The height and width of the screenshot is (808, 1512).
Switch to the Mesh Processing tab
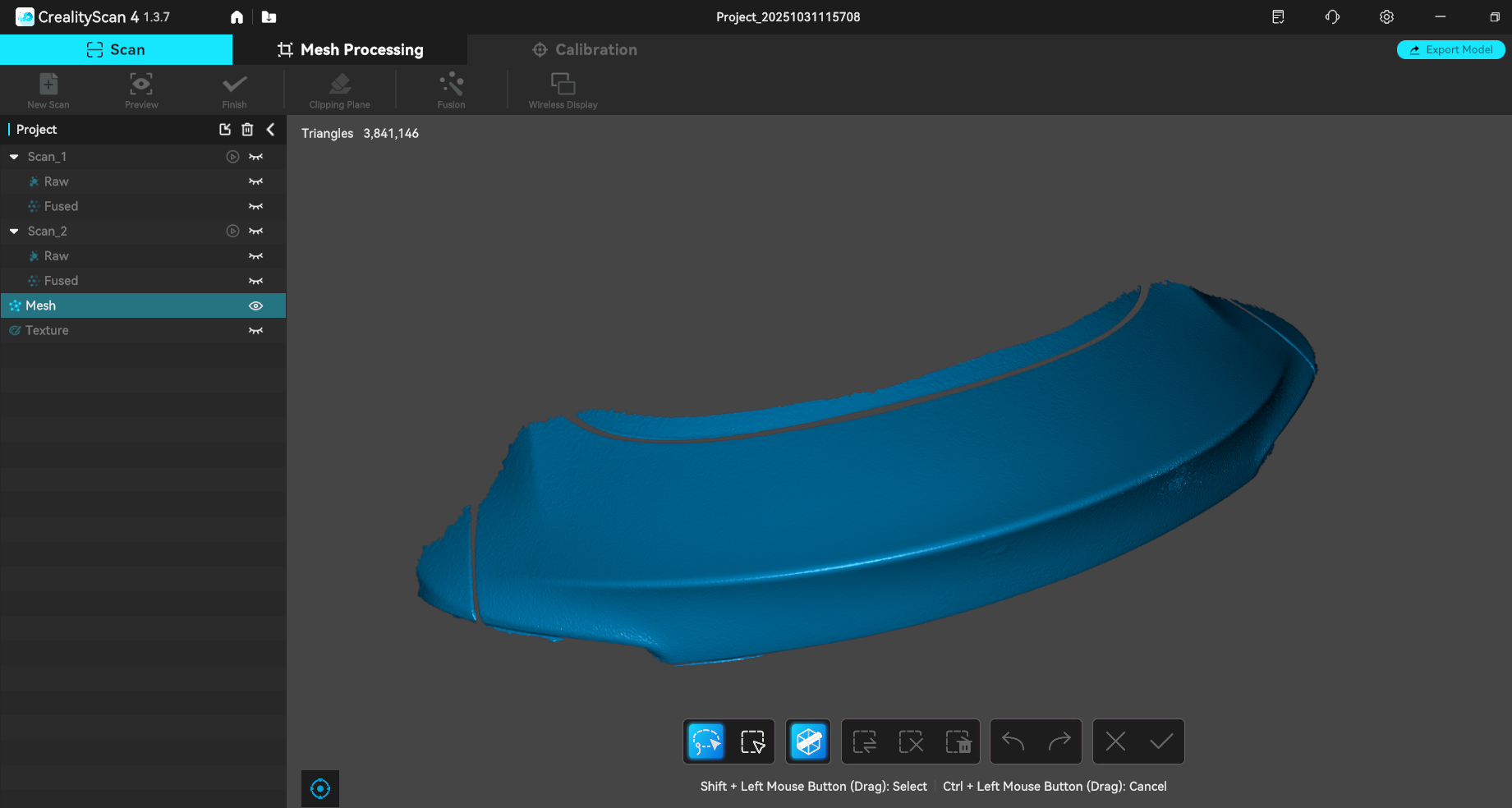[x=351, y=50]
